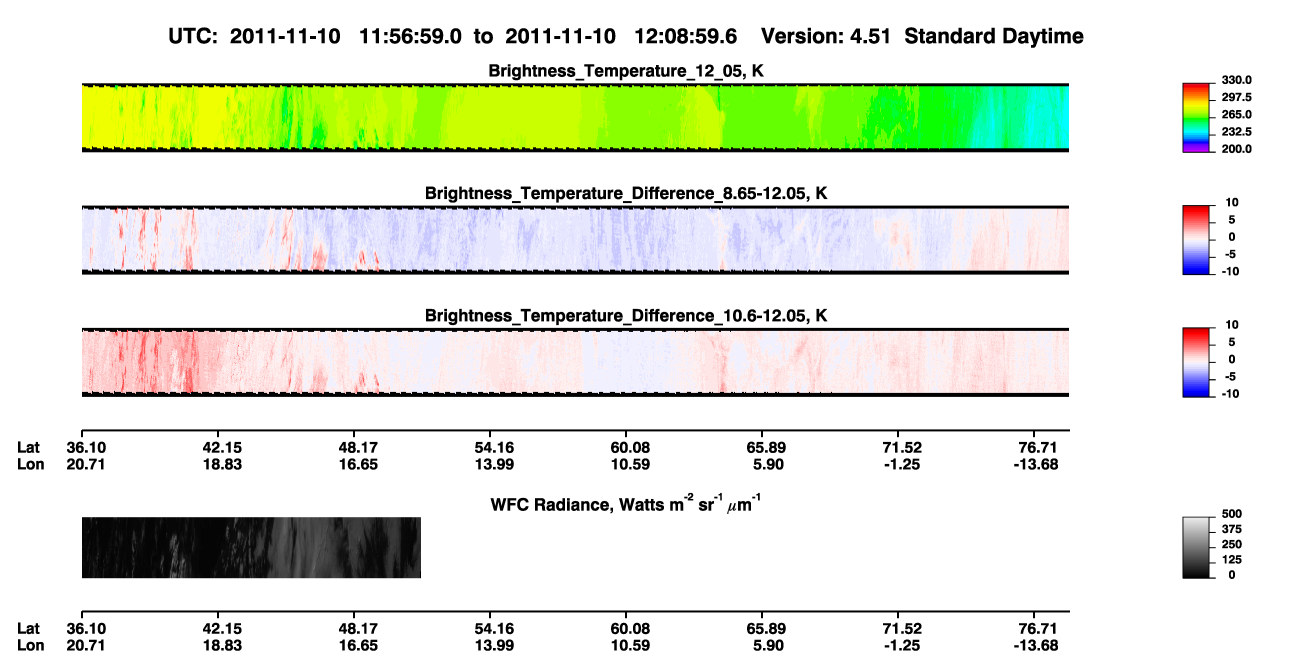Screen dimensions: 1300x667
Task: Click the Lon label of the WFC lower axis
Action: point(30,645)
